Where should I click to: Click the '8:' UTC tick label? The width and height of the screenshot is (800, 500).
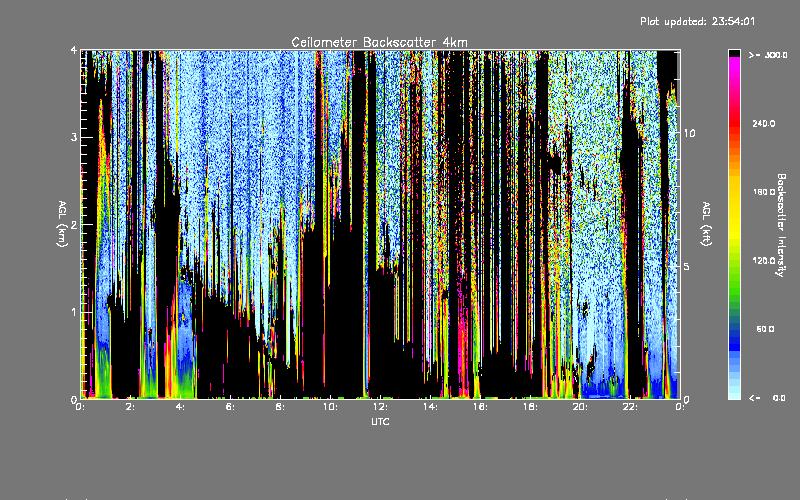[281, 407]
